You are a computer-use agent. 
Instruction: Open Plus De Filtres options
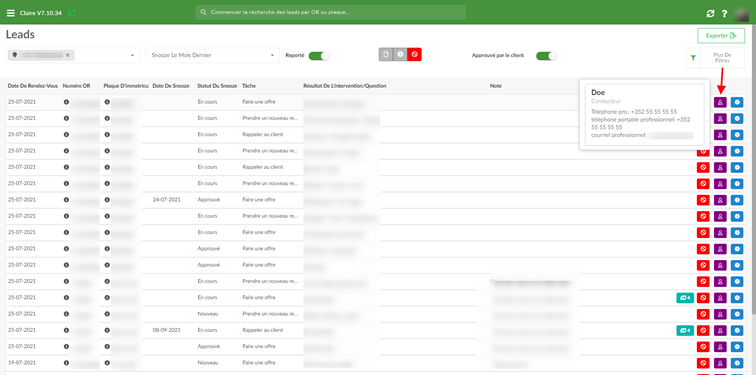(722, 58)
